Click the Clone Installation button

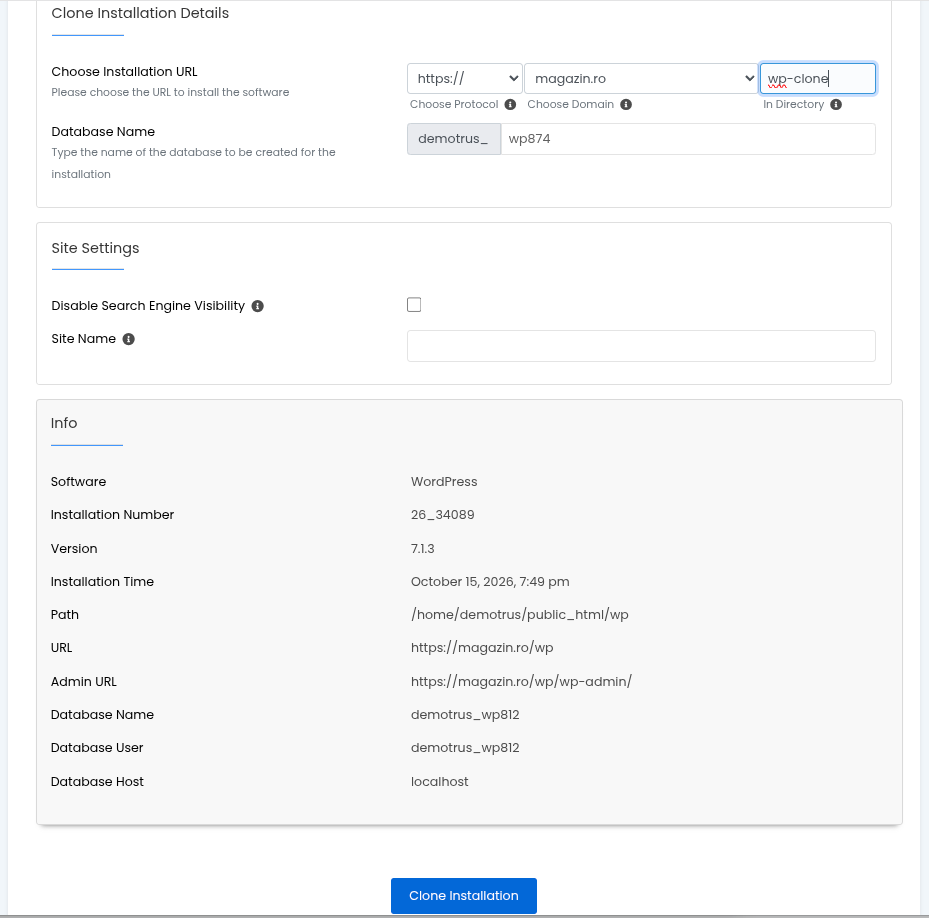pos(464,895)
